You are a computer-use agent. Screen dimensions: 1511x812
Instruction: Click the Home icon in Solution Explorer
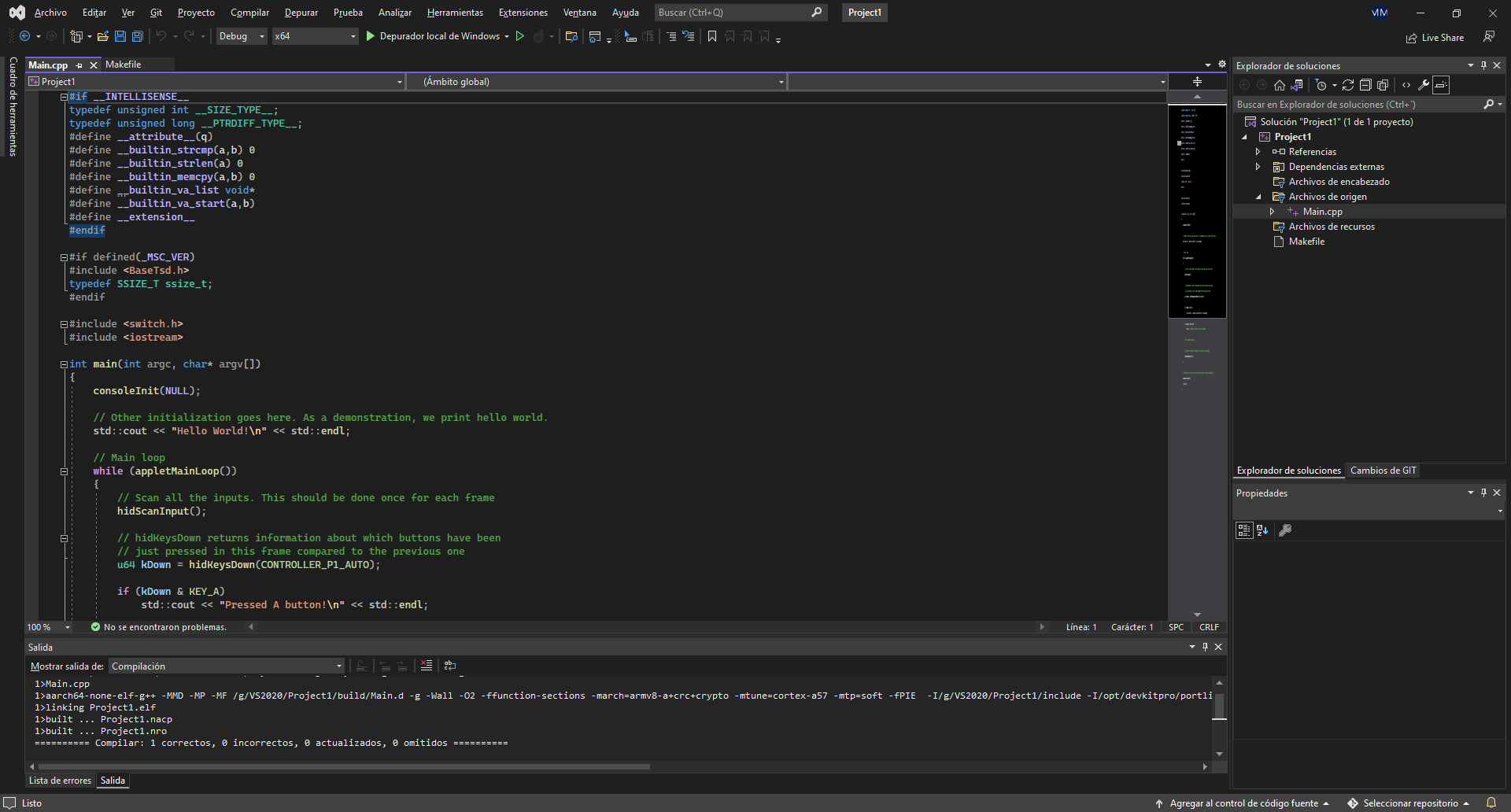click(x=1280, y=85)
